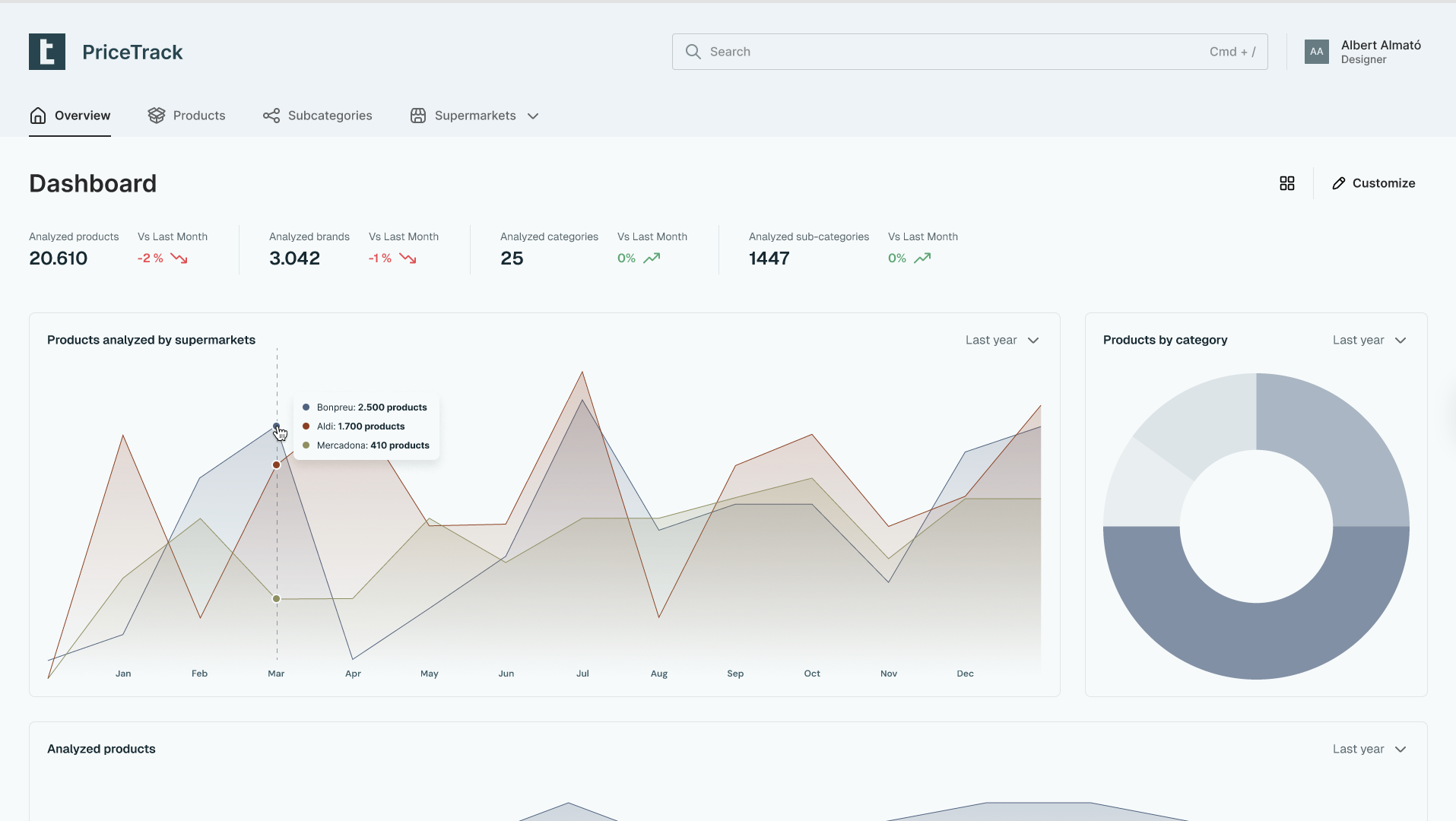The image size is (1456, 821).
Task: Click the PriceTrack logo icon
Action: pos(46,51)
